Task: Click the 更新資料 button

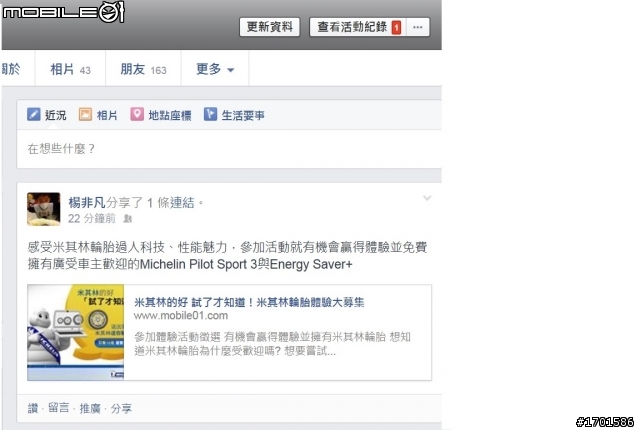Action: pyautogui.click(x=269, y=27)
